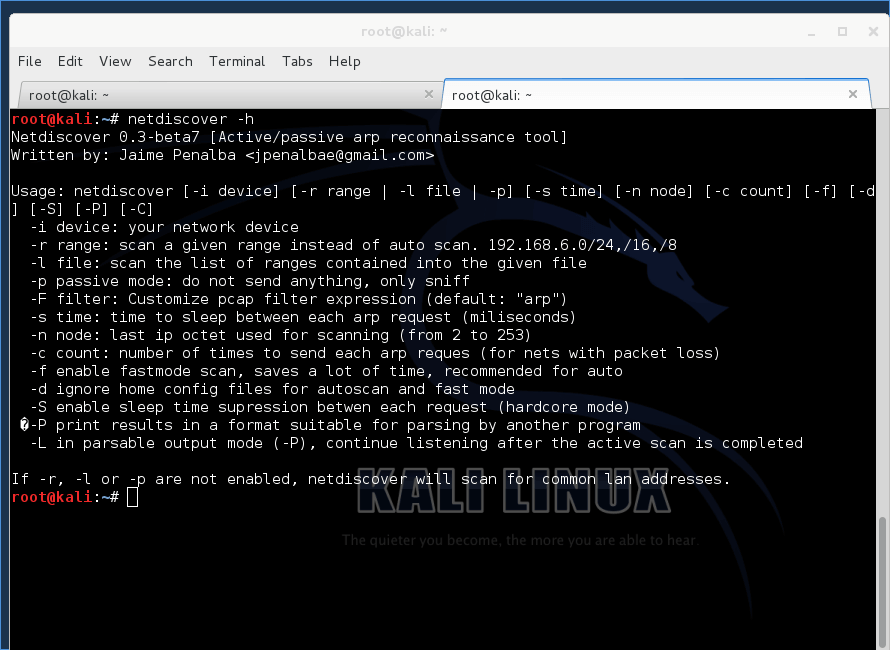Viewport: 890px width, 650px height.
Task: Open the View menu
Action: (x=115, y=61)
